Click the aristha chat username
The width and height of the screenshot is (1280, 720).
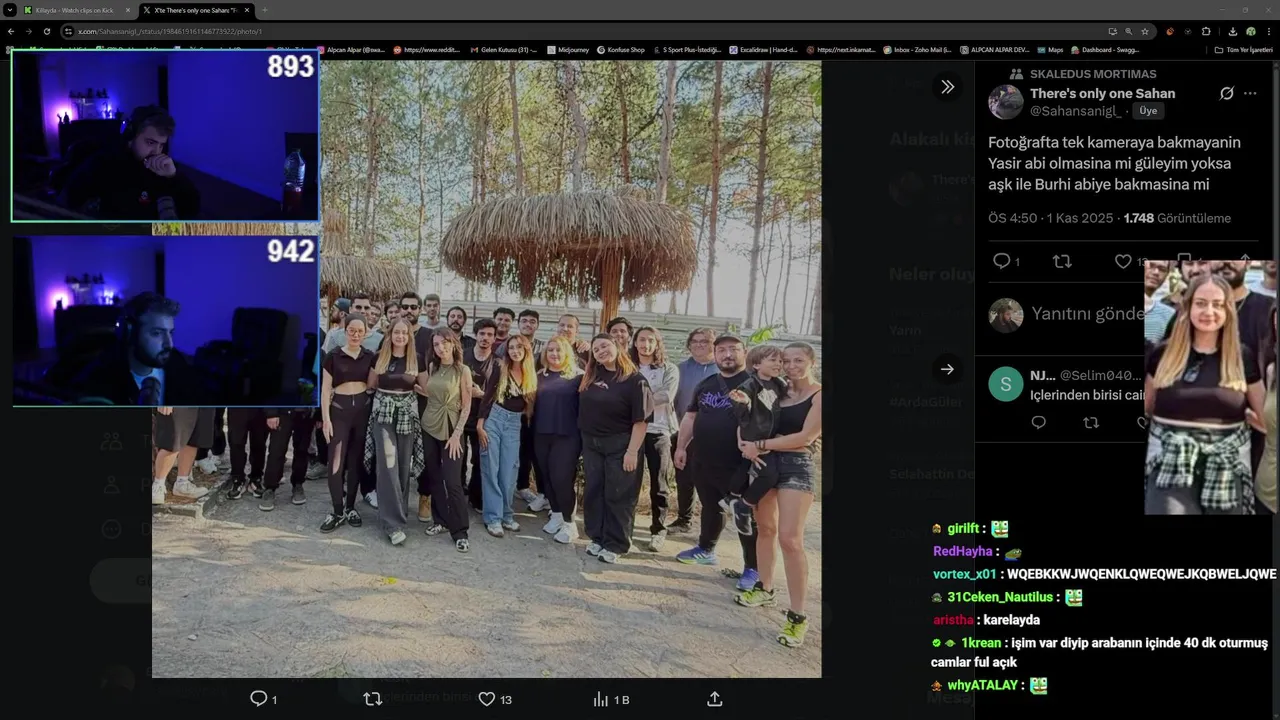(x=953, y=620)
